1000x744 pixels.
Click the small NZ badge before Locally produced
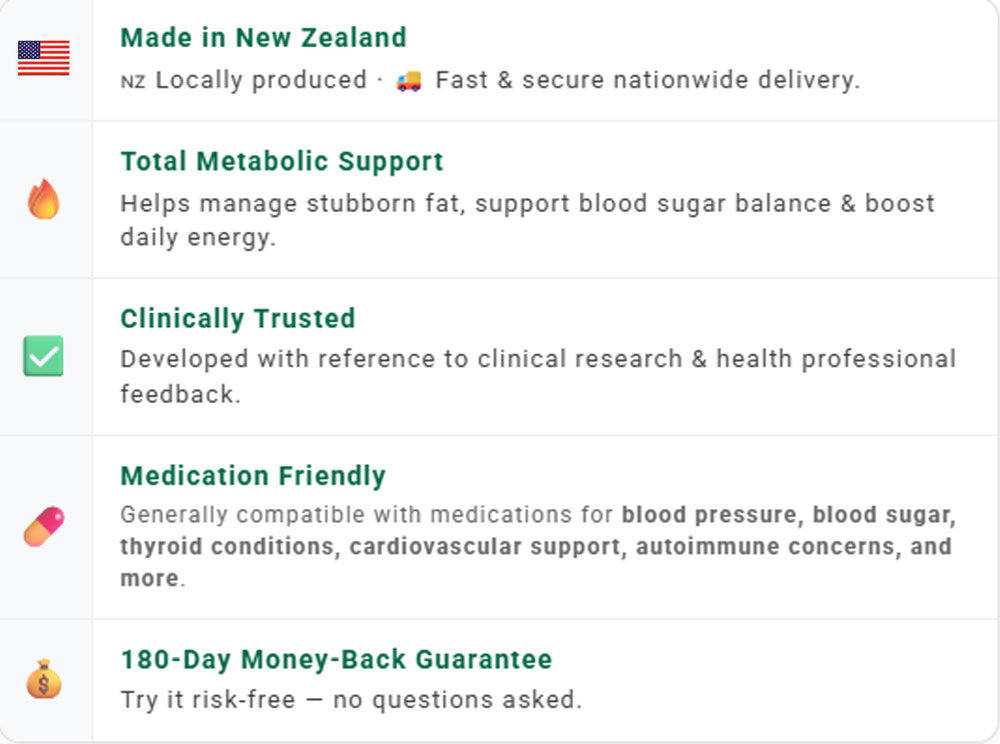coord(132,82)
